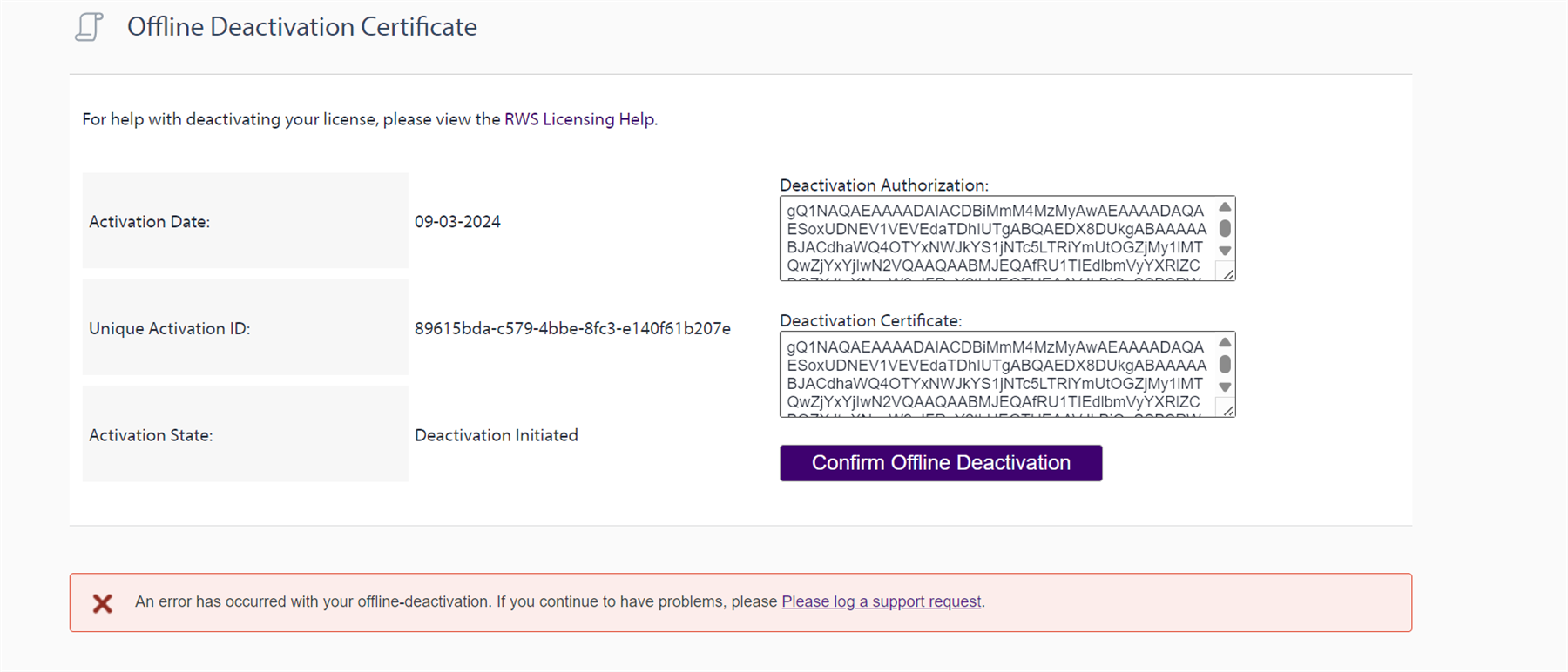This screenshot has height=672, width=1568.
Task: Click the Deactivation Authorization resize grip
Action: (1227, 273)
